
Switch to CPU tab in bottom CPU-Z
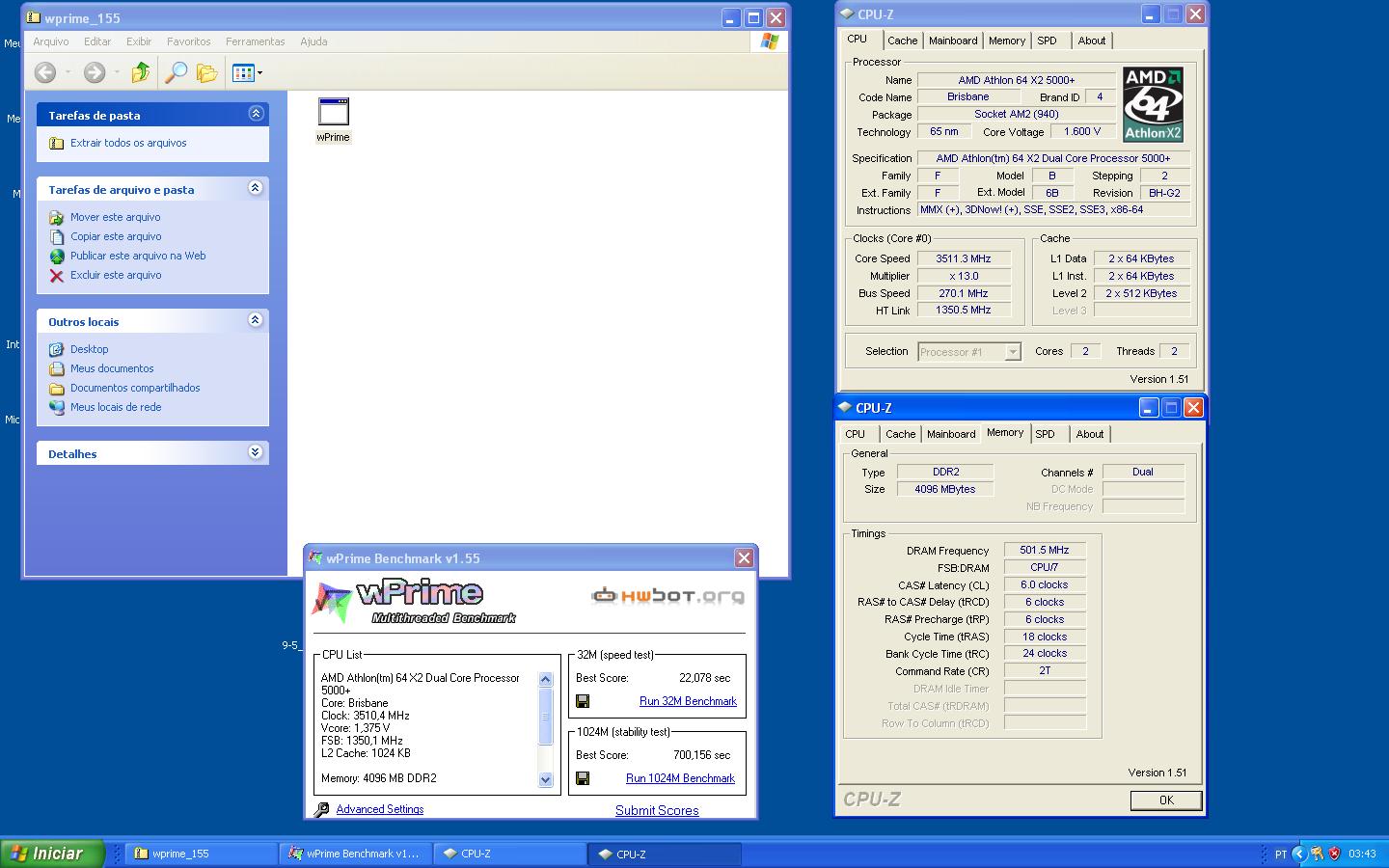coord(856,434)
